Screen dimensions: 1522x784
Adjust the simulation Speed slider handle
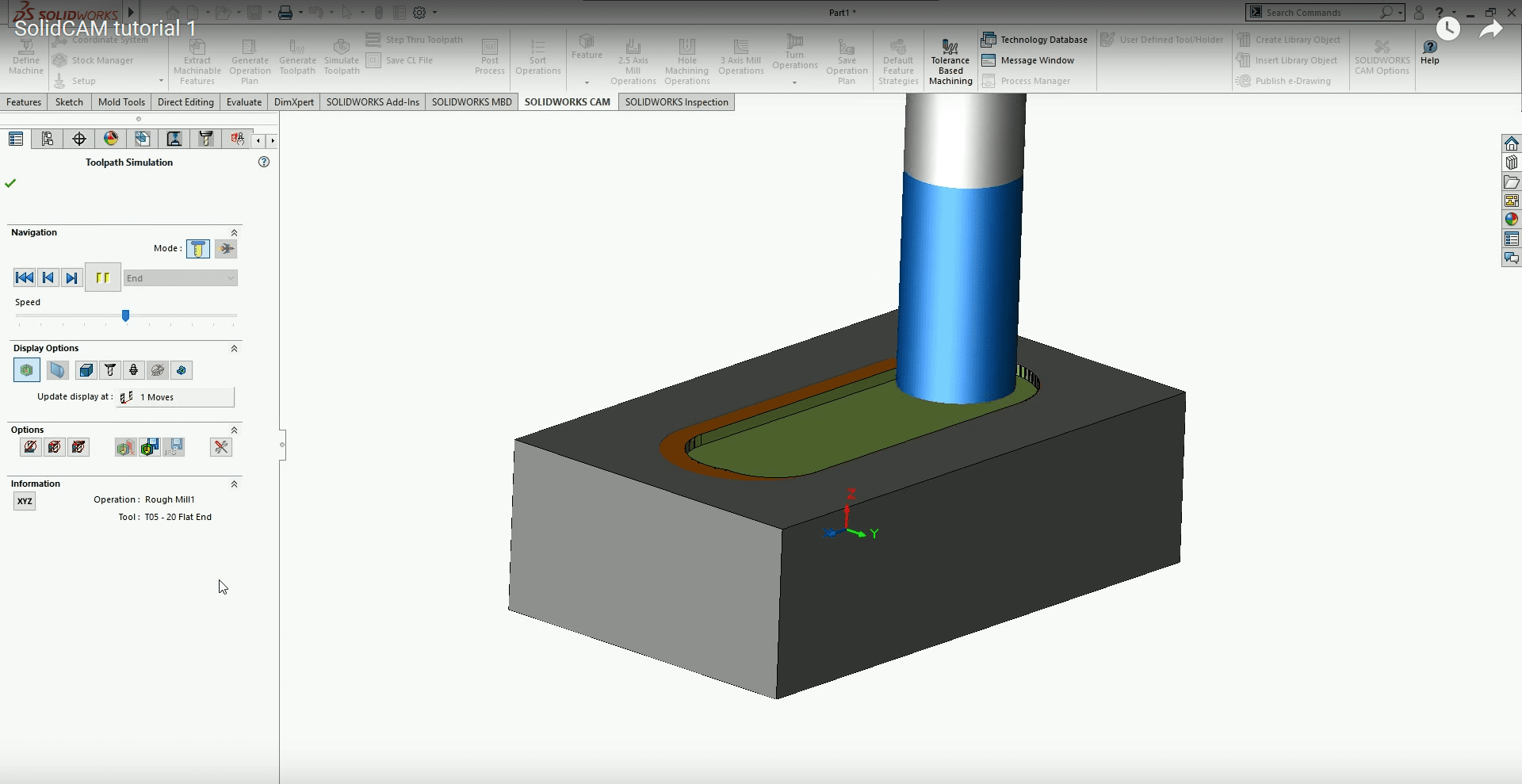tap(125, 316)
